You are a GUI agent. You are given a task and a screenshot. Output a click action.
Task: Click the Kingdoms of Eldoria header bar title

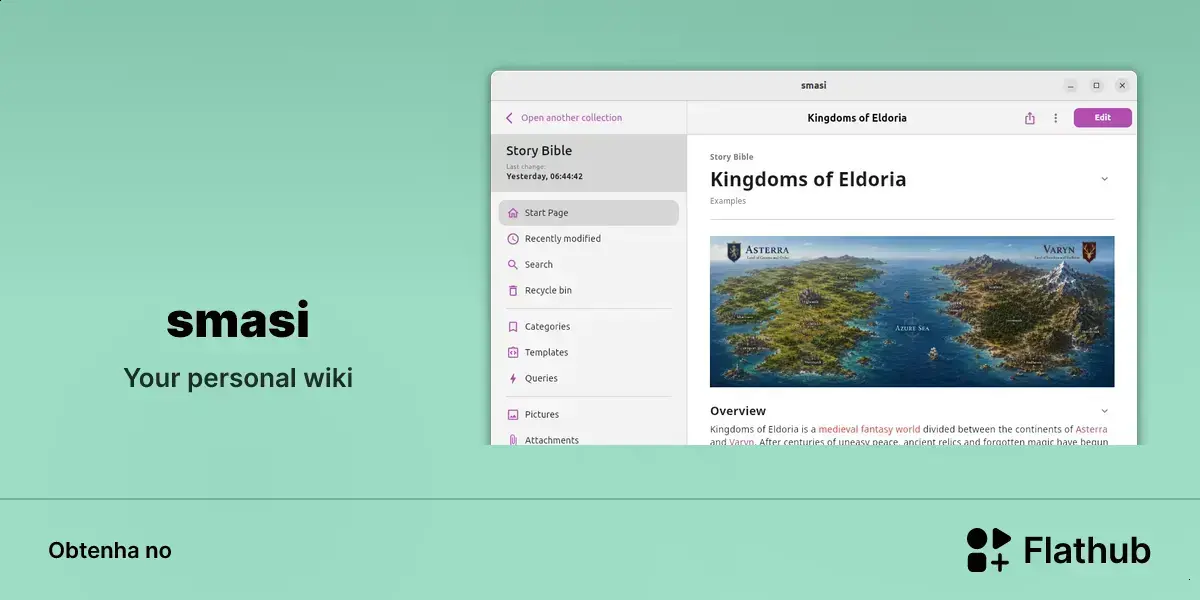(x=857, y=118)
